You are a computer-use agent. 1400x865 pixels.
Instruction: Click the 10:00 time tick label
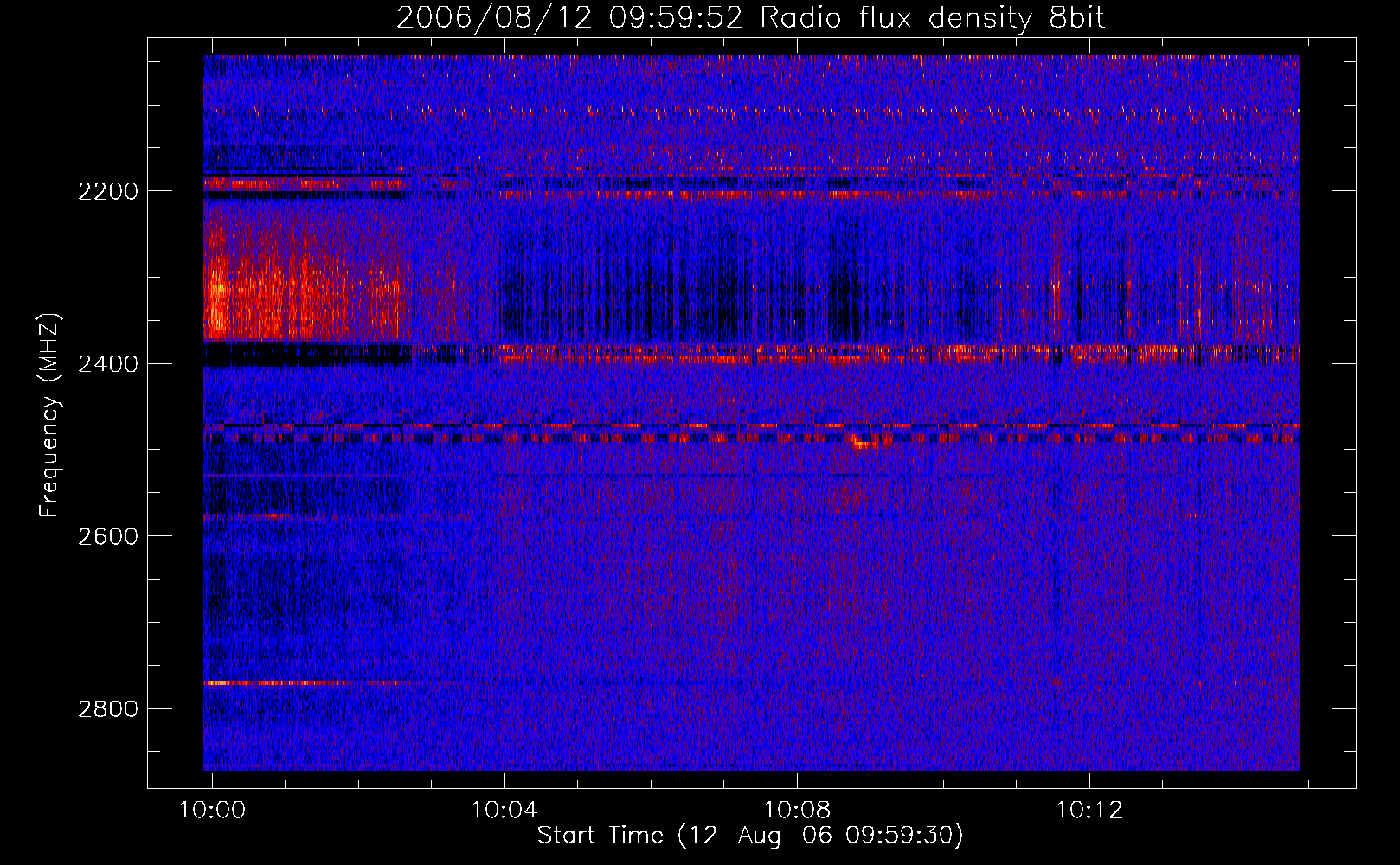click(212, 810)
